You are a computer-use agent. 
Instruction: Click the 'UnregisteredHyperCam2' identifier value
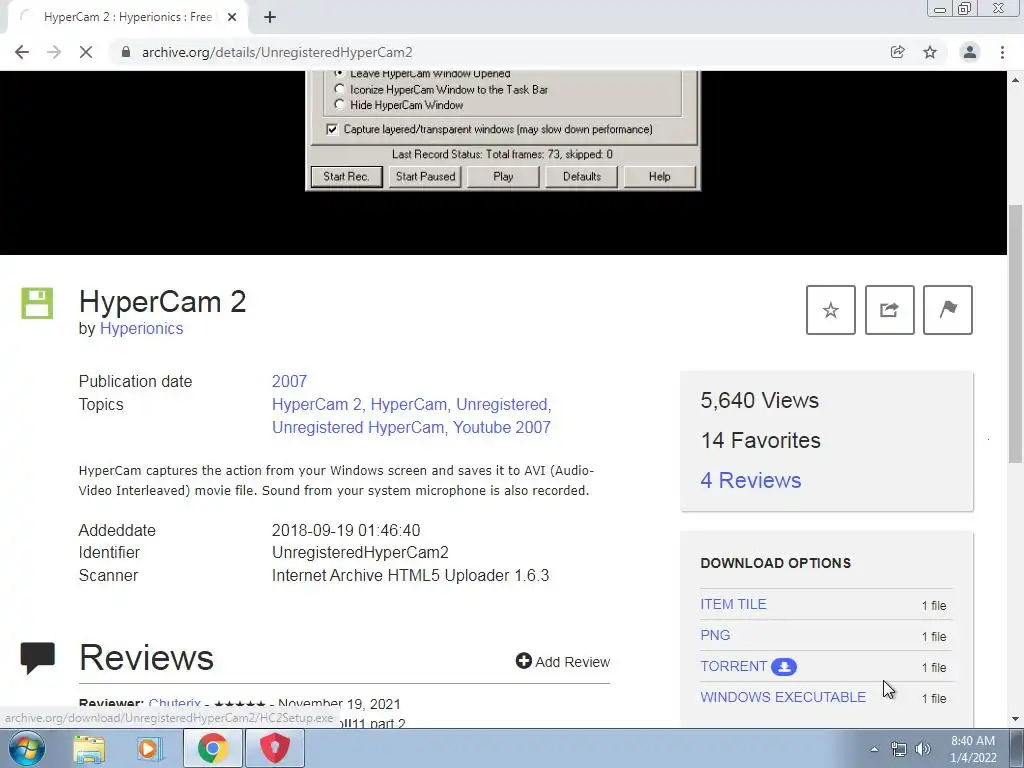(360, 552)
